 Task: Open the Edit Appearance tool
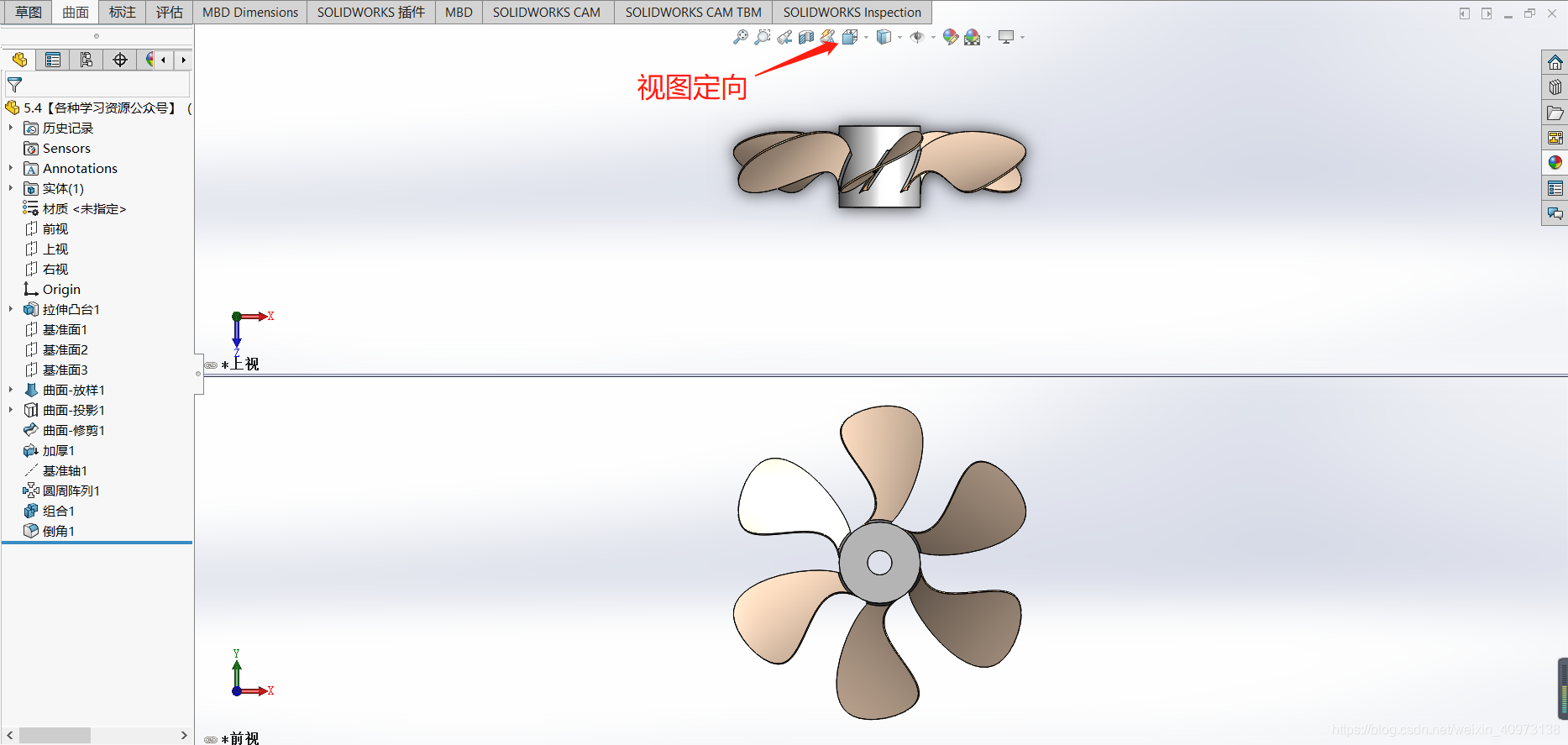[x=951, y=37]
